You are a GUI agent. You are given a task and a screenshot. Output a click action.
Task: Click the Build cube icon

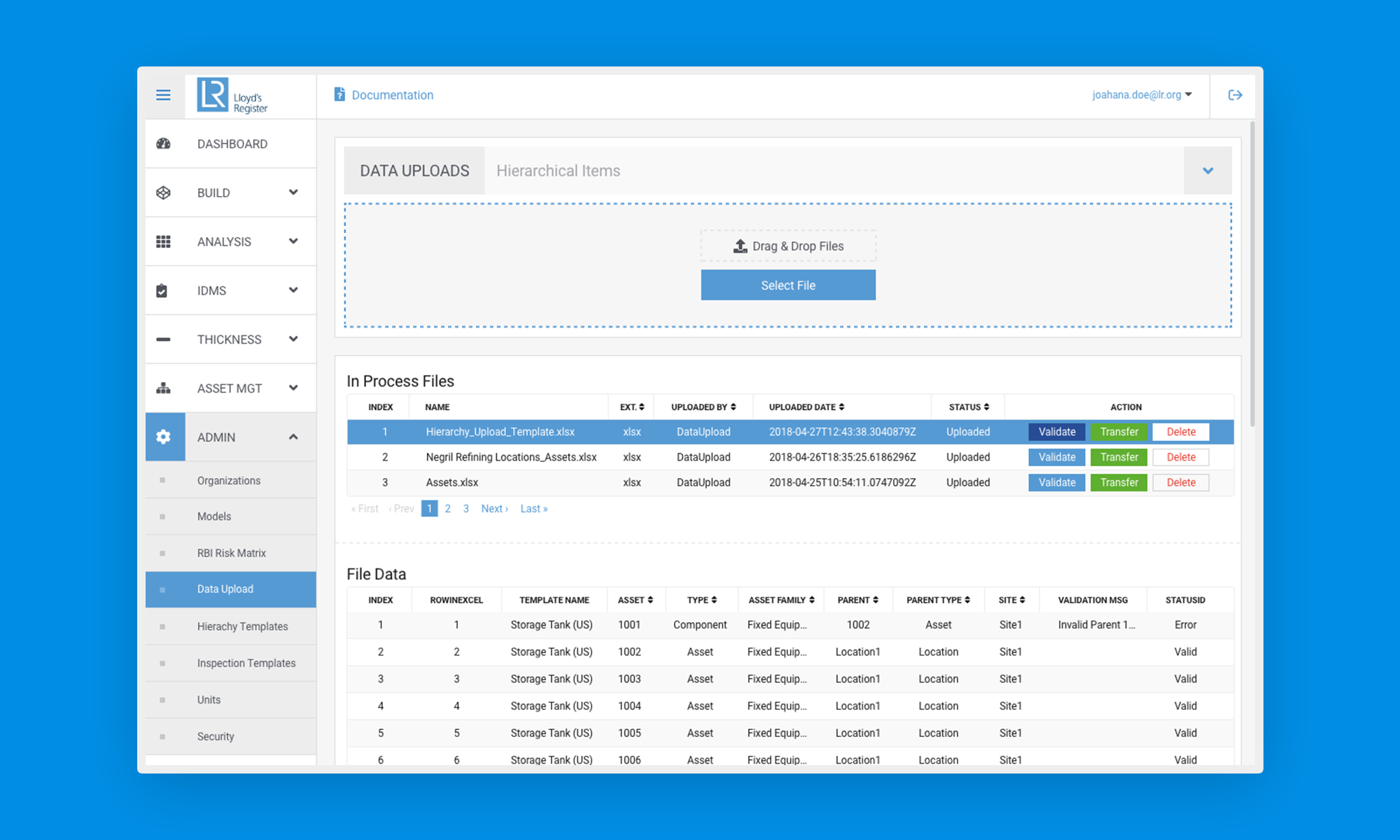pos(163,192)
